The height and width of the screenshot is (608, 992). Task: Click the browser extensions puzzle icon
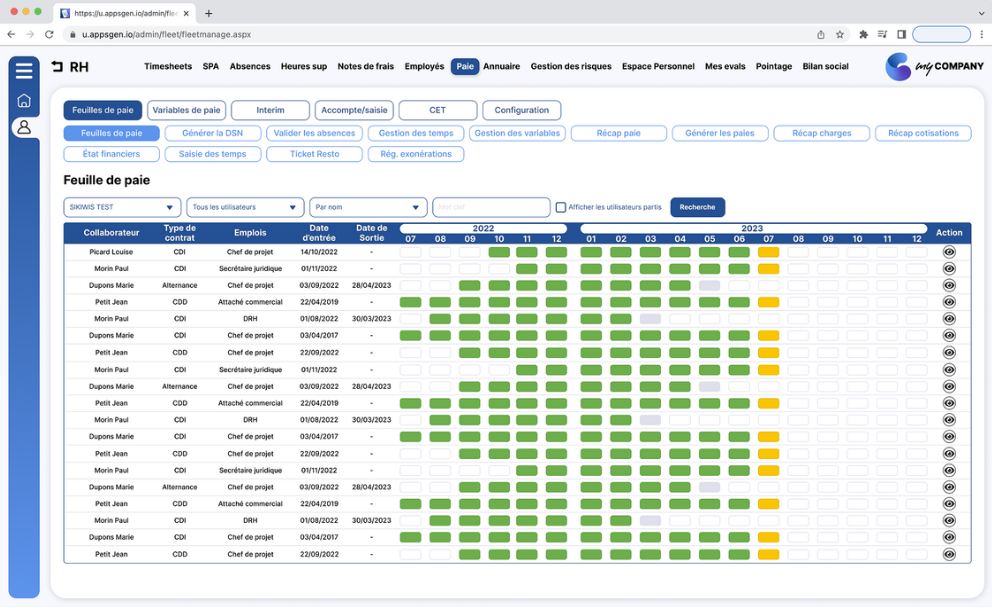click(863, 34)
